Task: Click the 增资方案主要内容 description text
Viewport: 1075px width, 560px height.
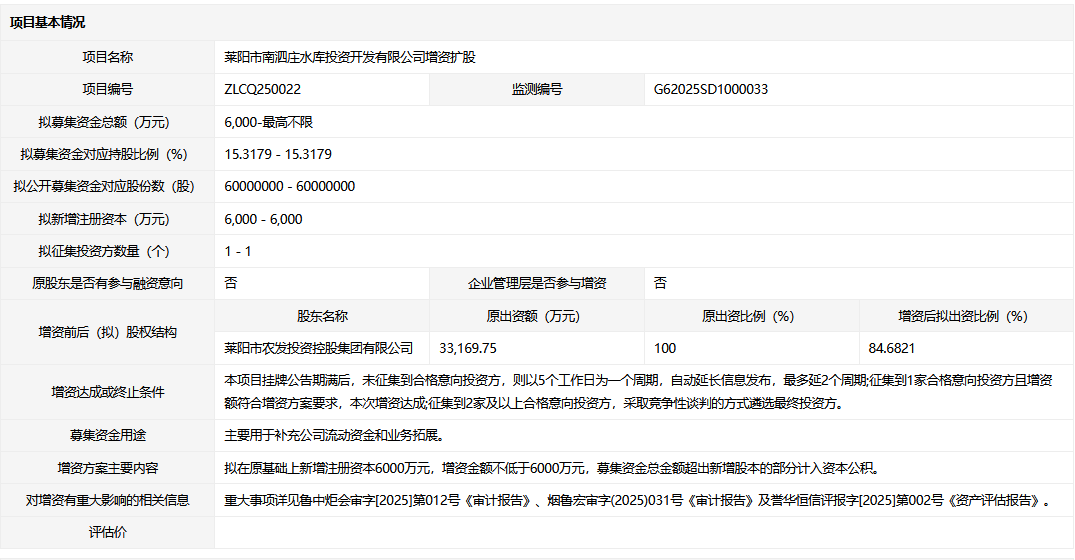Action: (x=551, y=467)
